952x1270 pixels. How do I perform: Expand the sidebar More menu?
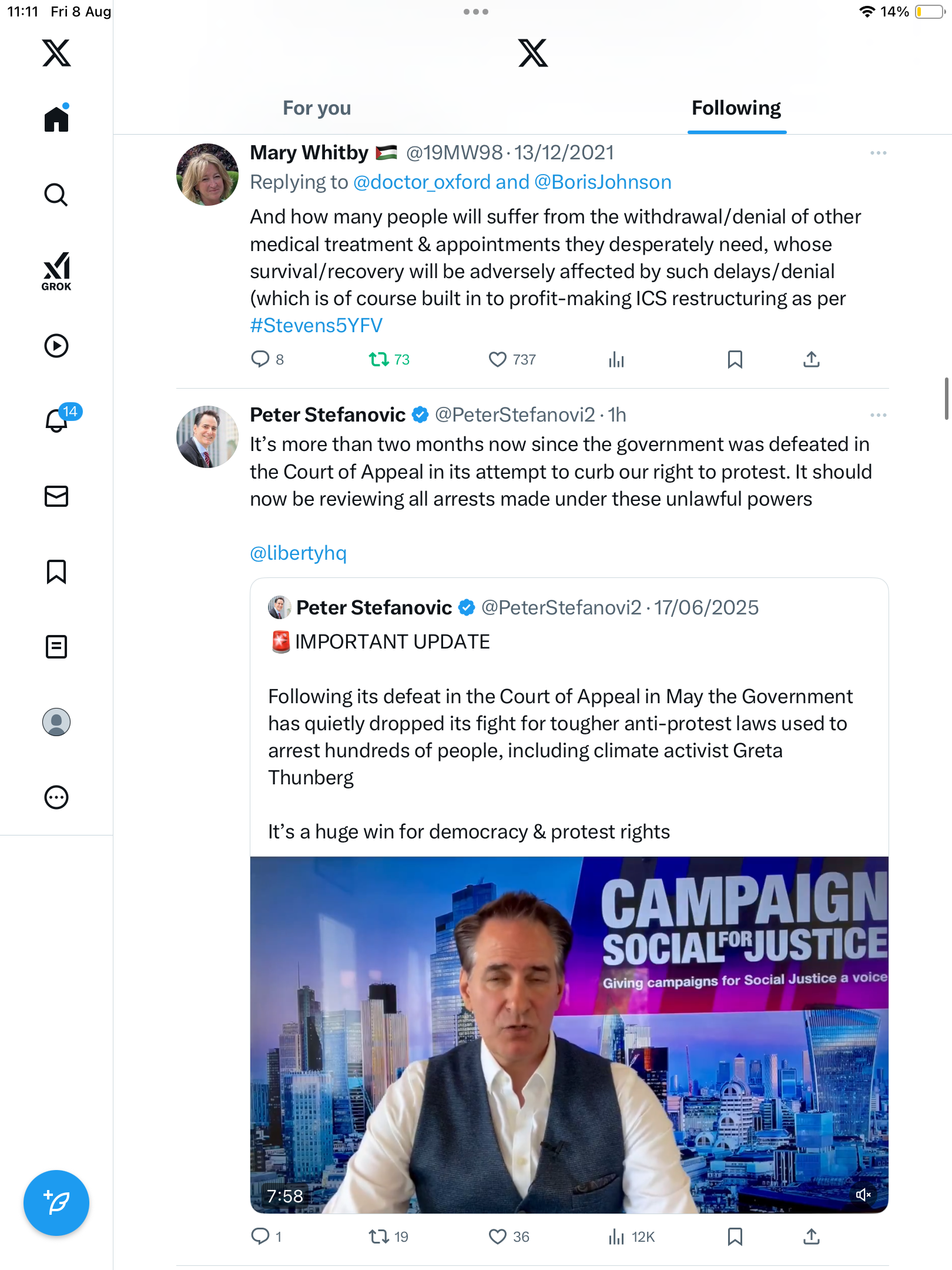click(x=56, y=797)
